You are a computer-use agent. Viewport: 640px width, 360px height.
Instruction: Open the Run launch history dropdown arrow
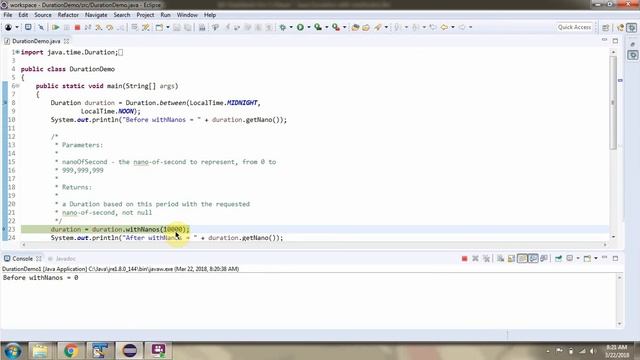(309, 27)
